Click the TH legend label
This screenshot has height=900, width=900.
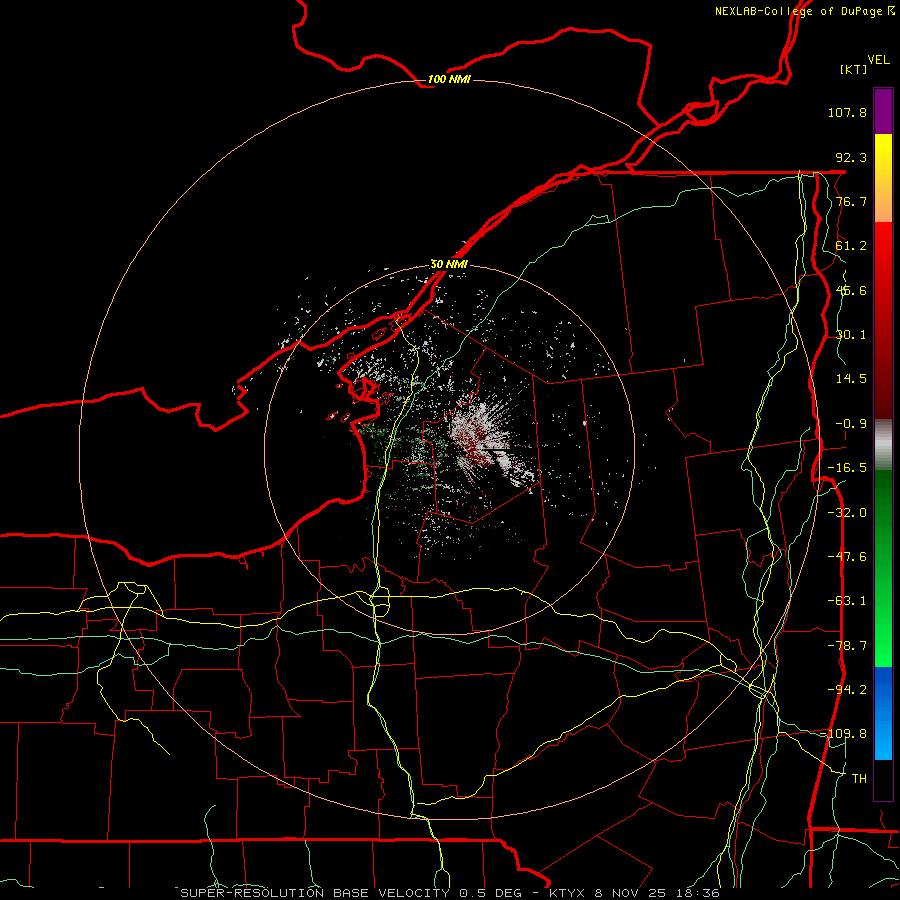click(859, 778)
